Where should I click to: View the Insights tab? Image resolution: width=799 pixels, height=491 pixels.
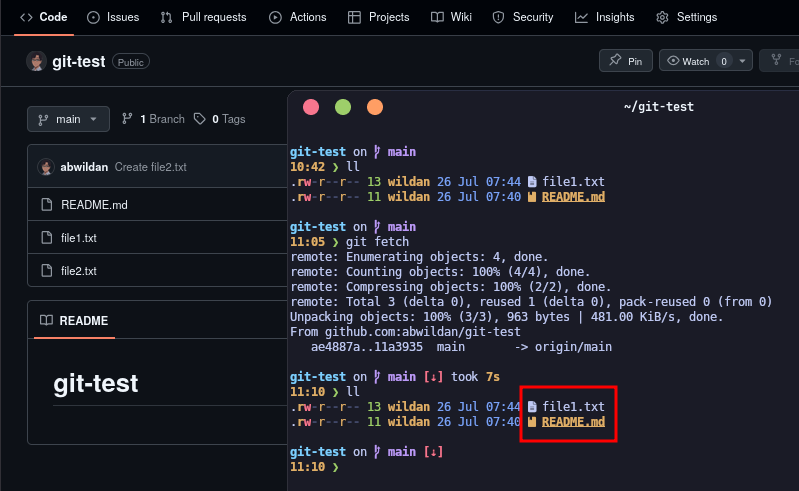[605, 17]
